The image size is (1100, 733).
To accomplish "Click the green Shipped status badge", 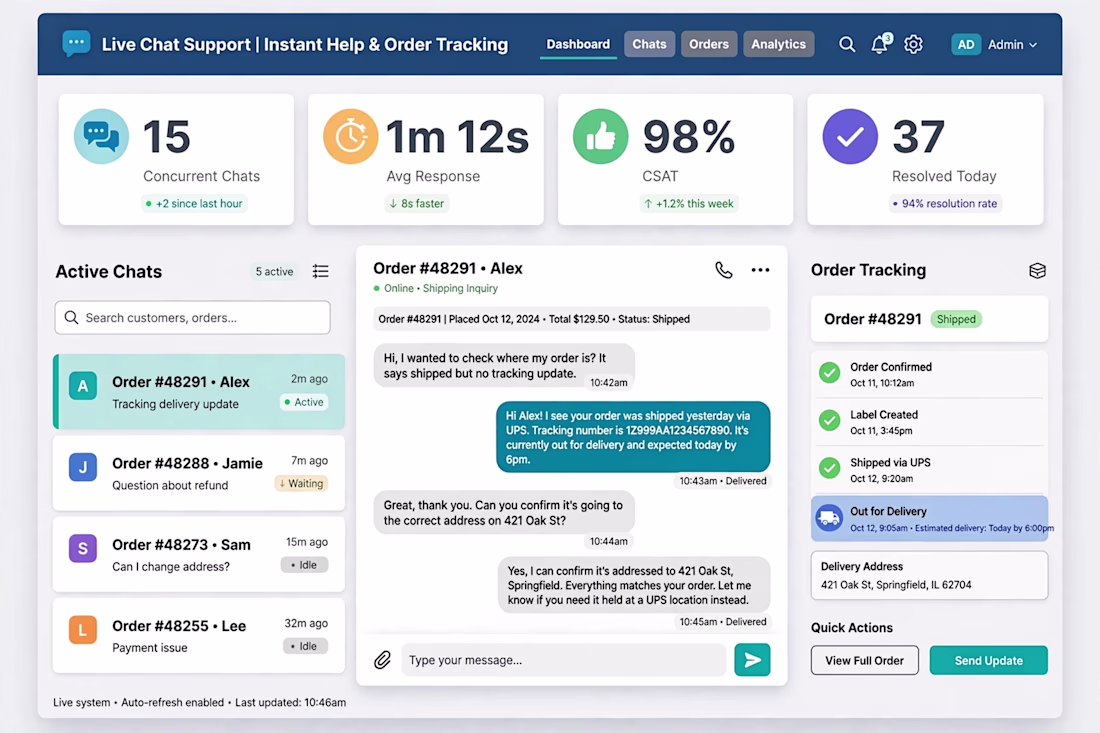I will (x=956, y=319).
